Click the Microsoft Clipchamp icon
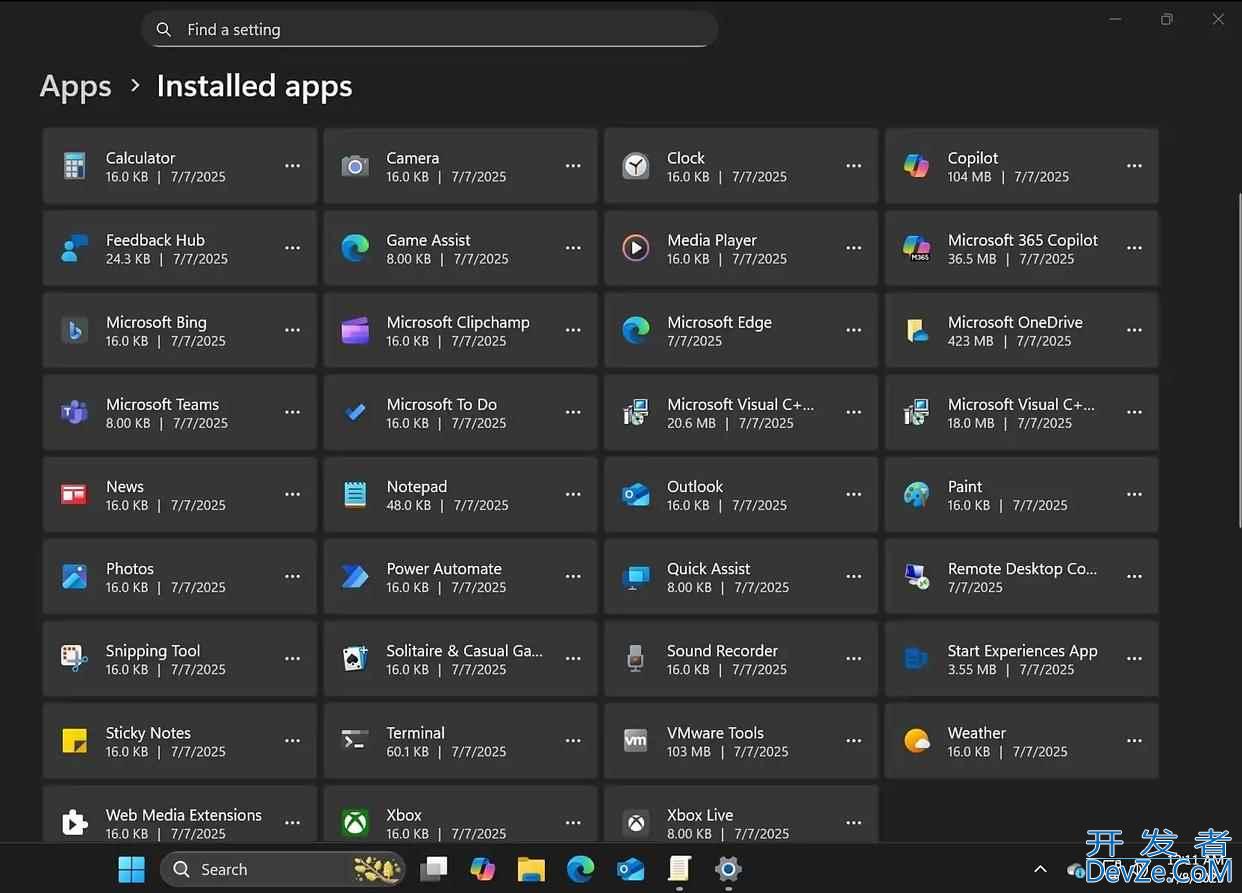Viewport: 1242px width, 893px height. [x=355, y=330]
